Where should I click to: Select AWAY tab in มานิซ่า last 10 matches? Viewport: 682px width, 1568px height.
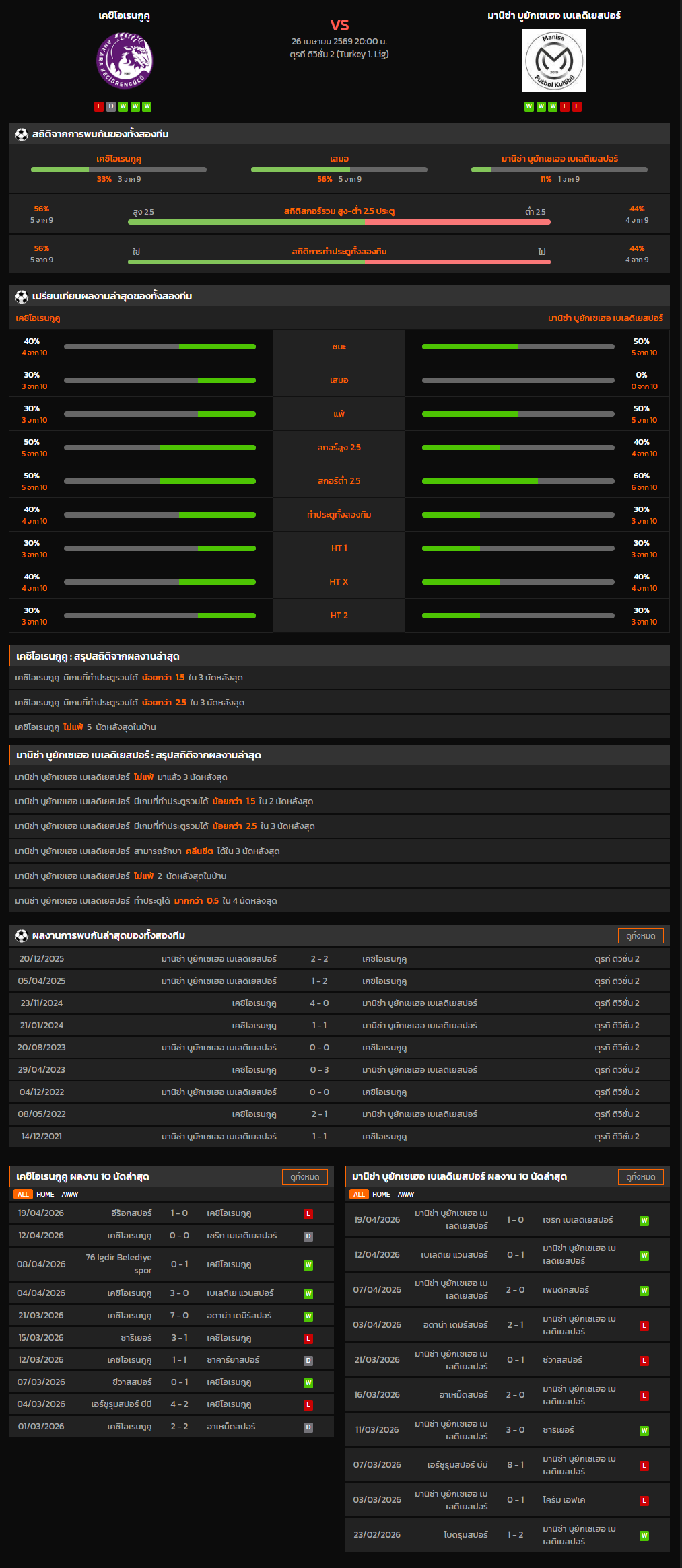click(x=406, y=1194)
